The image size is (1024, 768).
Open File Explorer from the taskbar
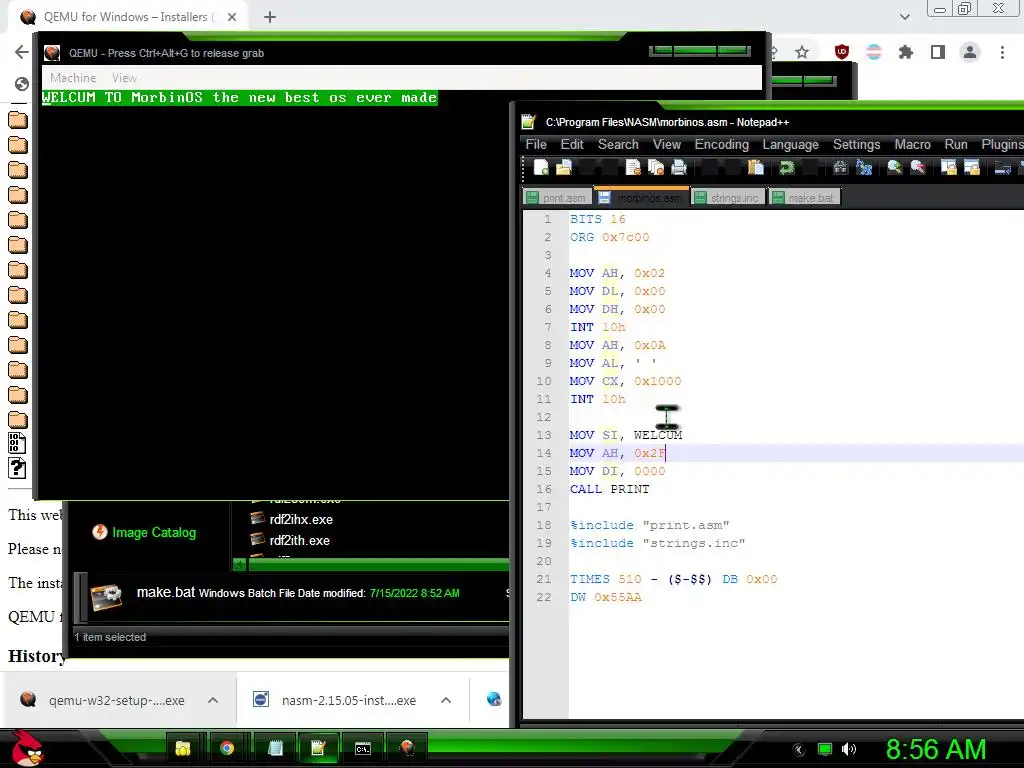[182, 748]
